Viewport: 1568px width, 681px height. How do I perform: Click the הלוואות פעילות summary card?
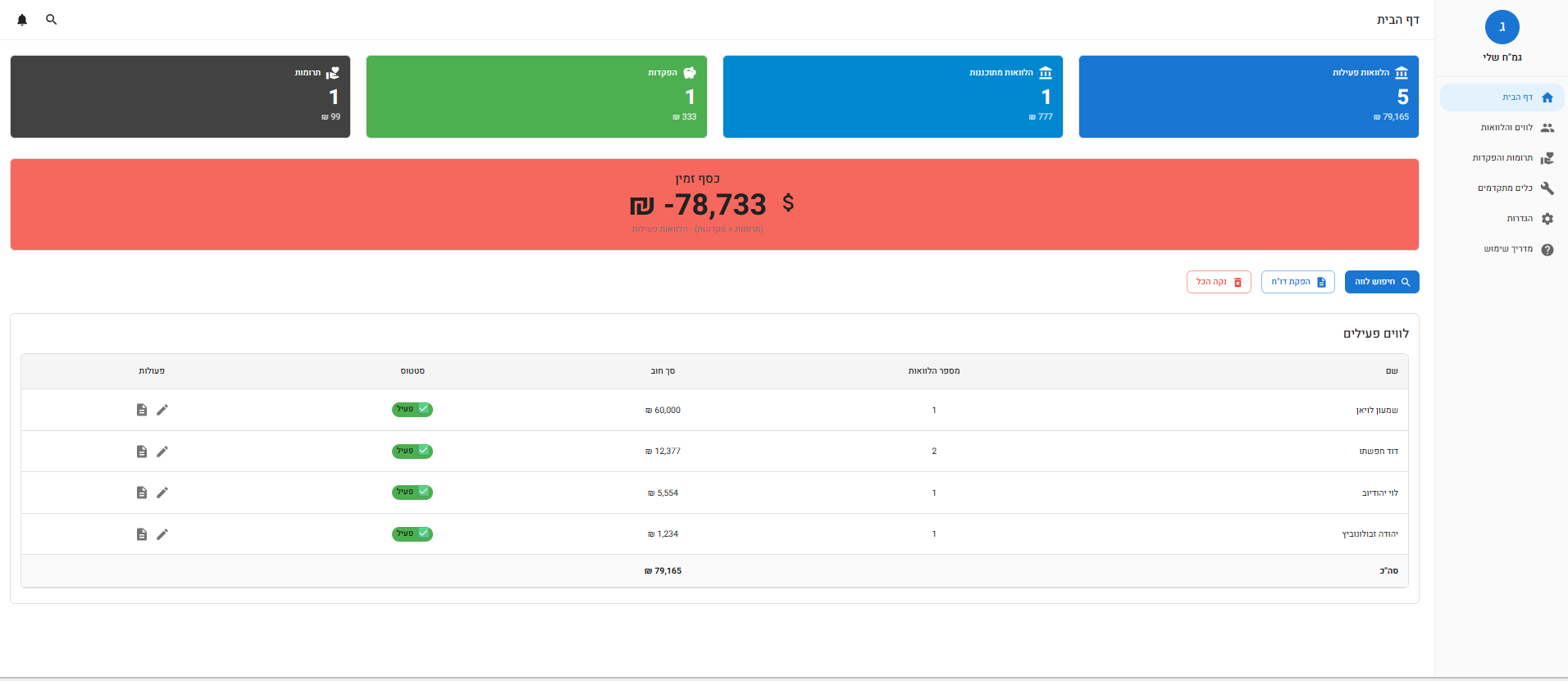click(1248, 97)
